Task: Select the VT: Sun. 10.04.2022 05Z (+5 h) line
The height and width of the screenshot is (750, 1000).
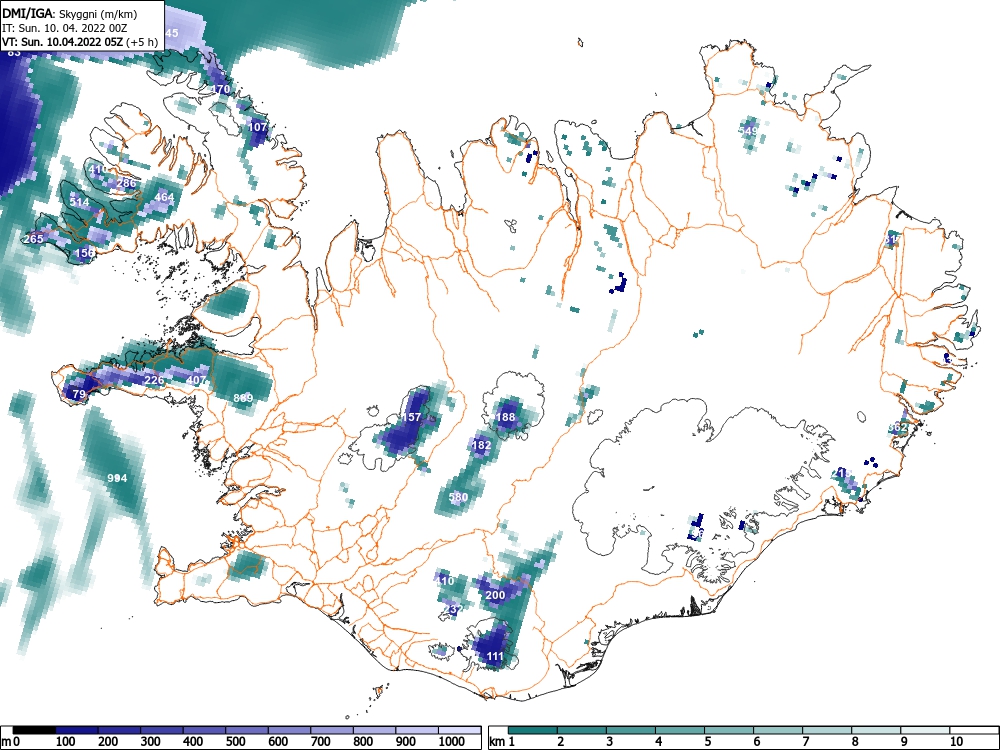Action: 80,42
